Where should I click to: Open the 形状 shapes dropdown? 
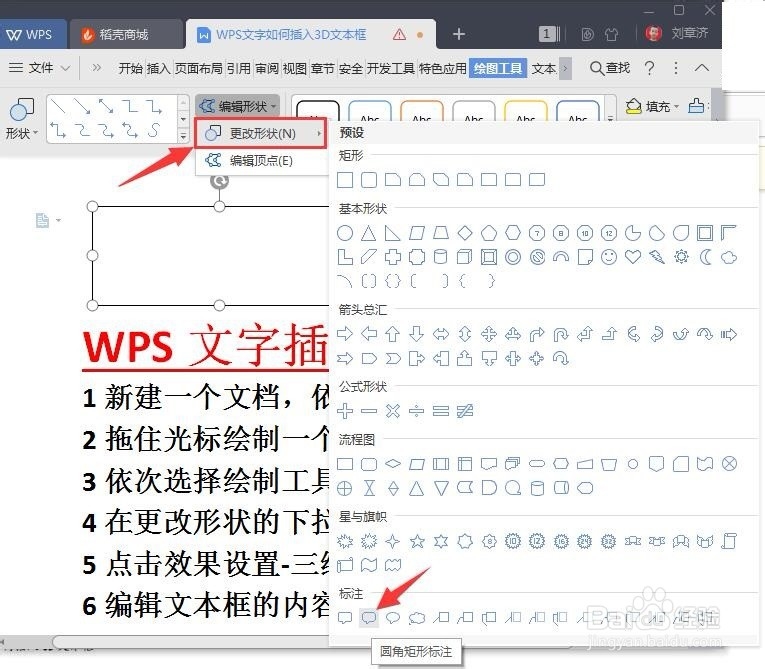tap(21, 119)
